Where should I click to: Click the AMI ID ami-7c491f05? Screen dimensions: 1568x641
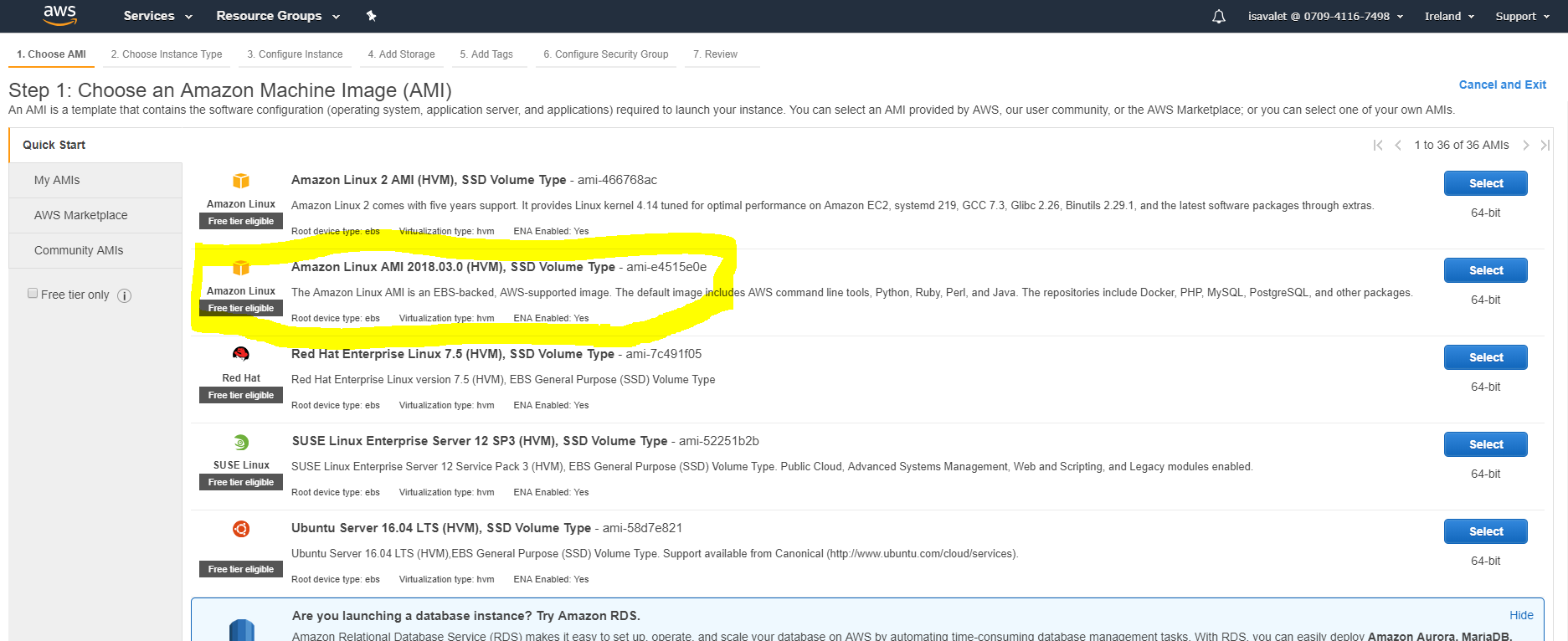tap(664, 354)
